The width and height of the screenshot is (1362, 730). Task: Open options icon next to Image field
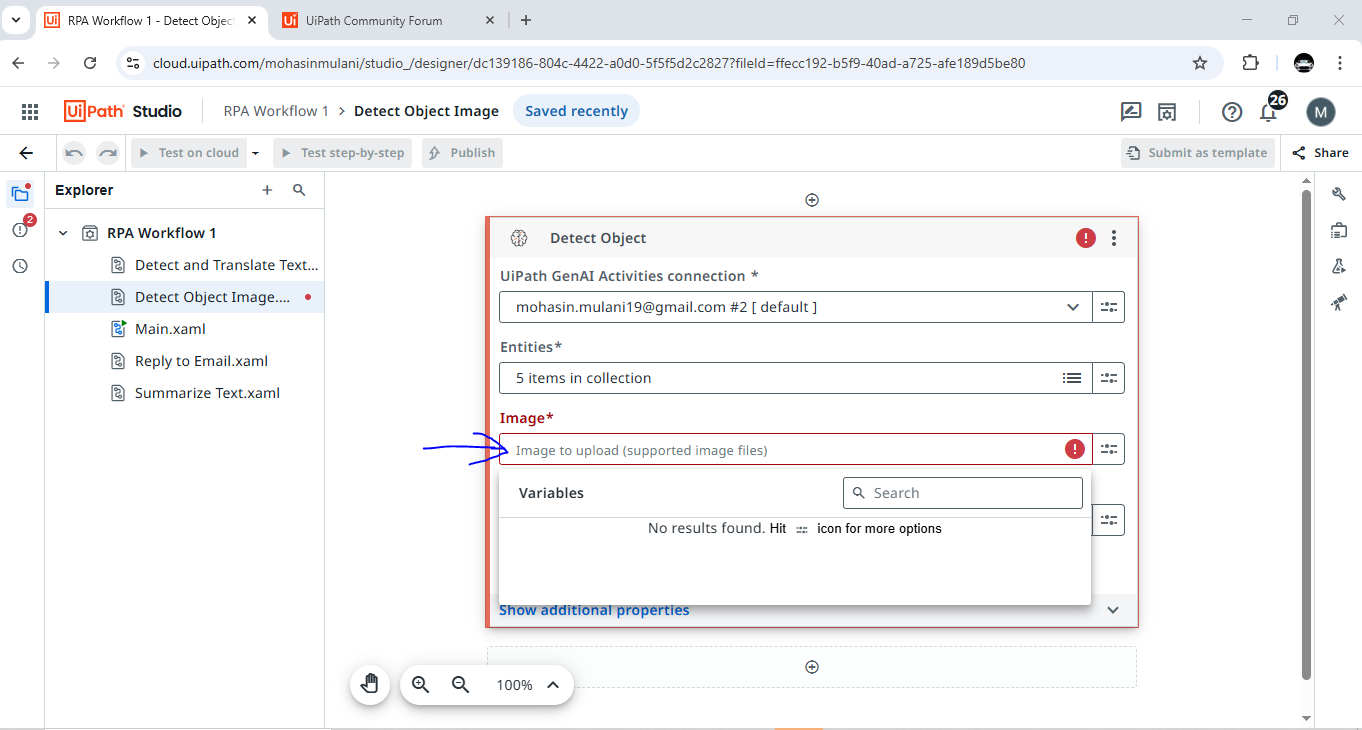(x=1109, y=450)
